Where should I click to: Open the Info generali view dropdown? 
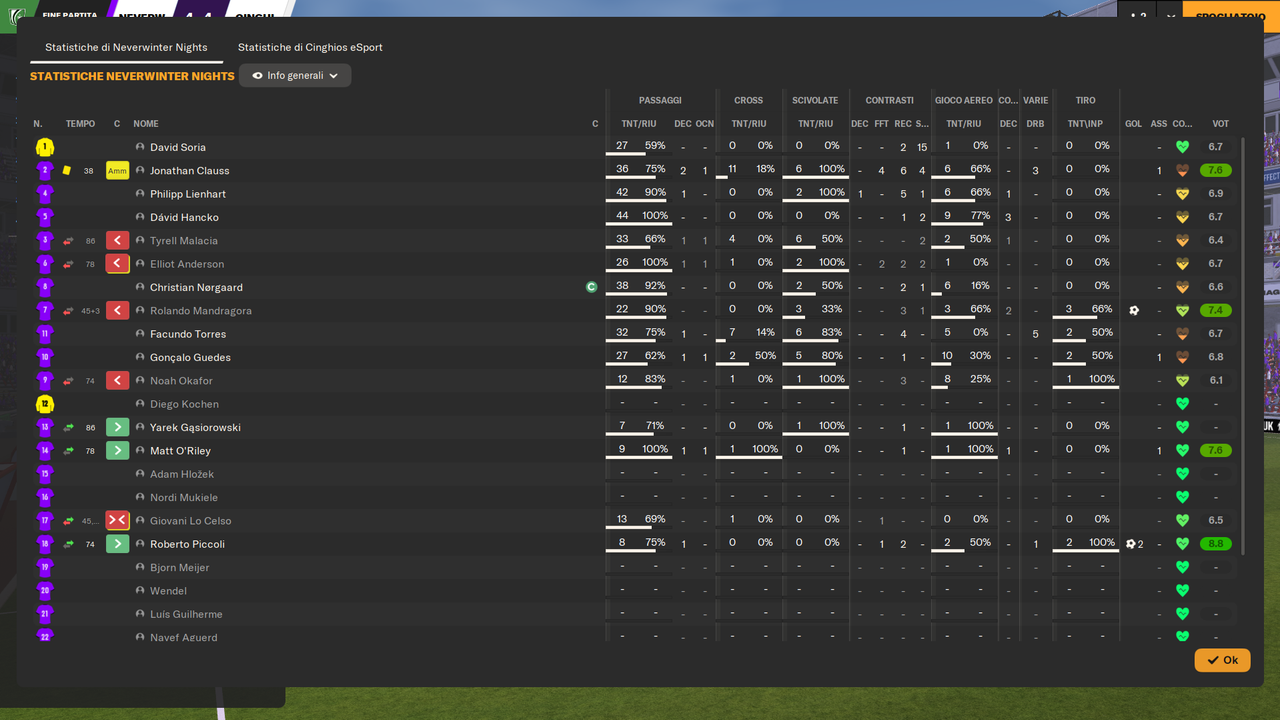click(x=295, y=76)
